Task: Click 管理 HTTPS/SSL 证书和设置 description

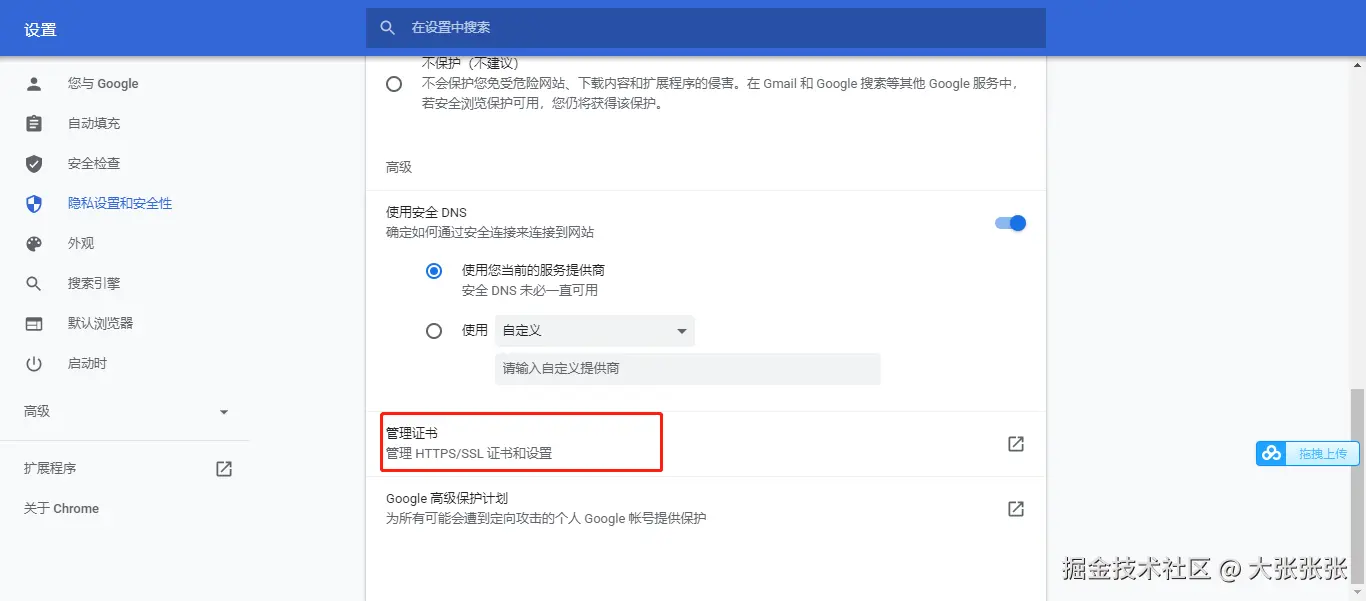Action: click(x=469, y=454)
